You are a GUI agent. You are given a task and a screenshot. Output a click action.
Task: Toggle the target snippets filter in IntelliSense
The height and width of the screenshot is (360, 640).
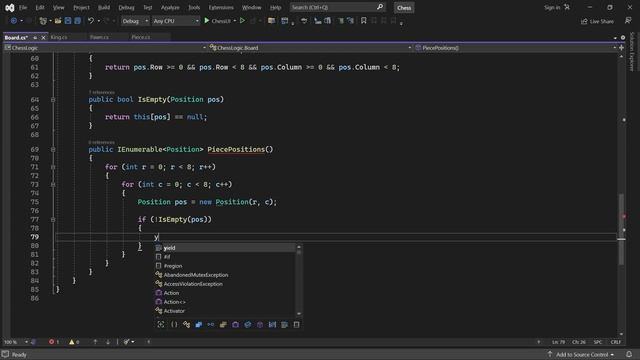point(161,324)
